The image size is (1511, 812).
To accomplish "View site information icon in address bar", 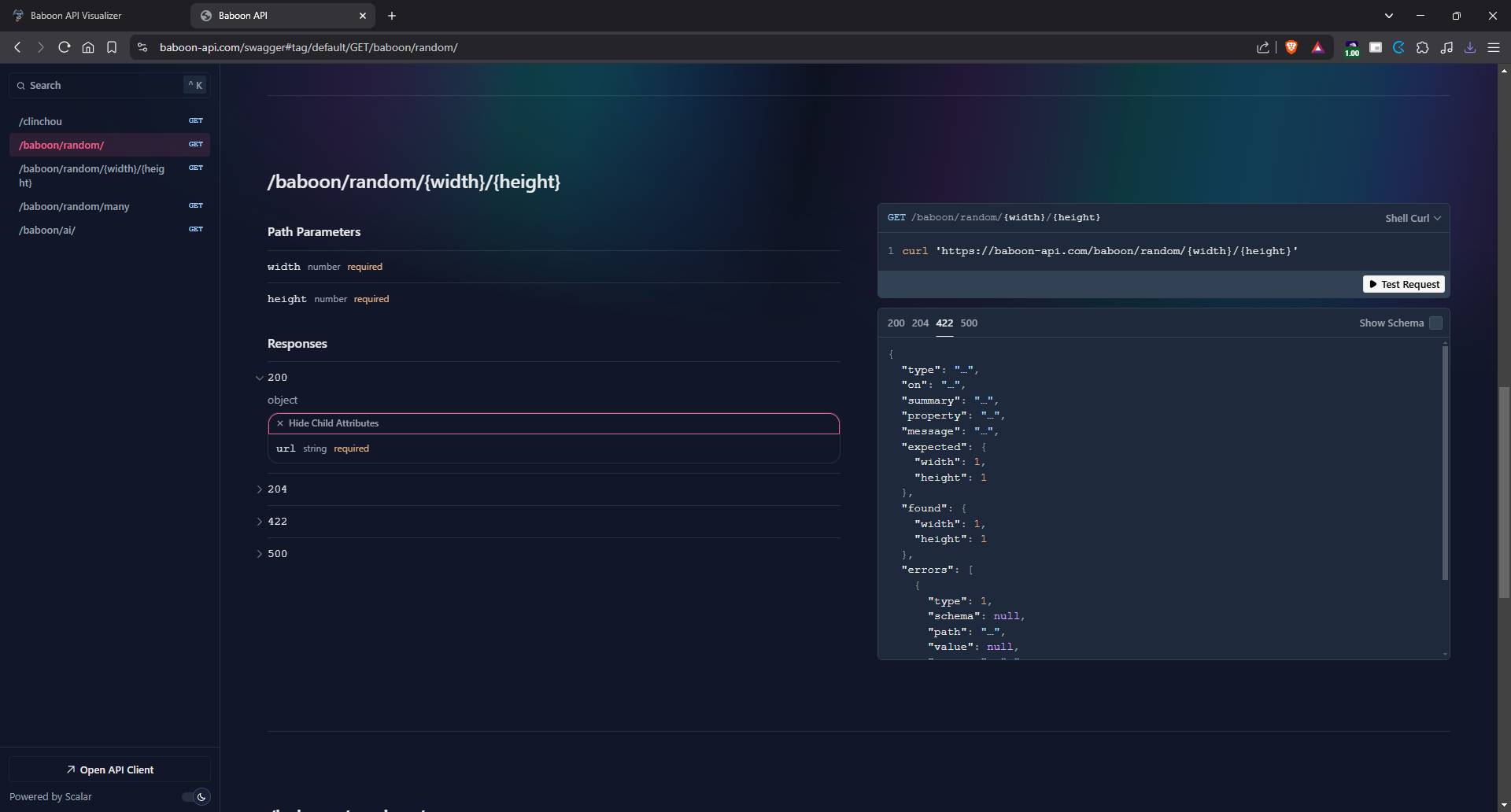I will [142, 47].
